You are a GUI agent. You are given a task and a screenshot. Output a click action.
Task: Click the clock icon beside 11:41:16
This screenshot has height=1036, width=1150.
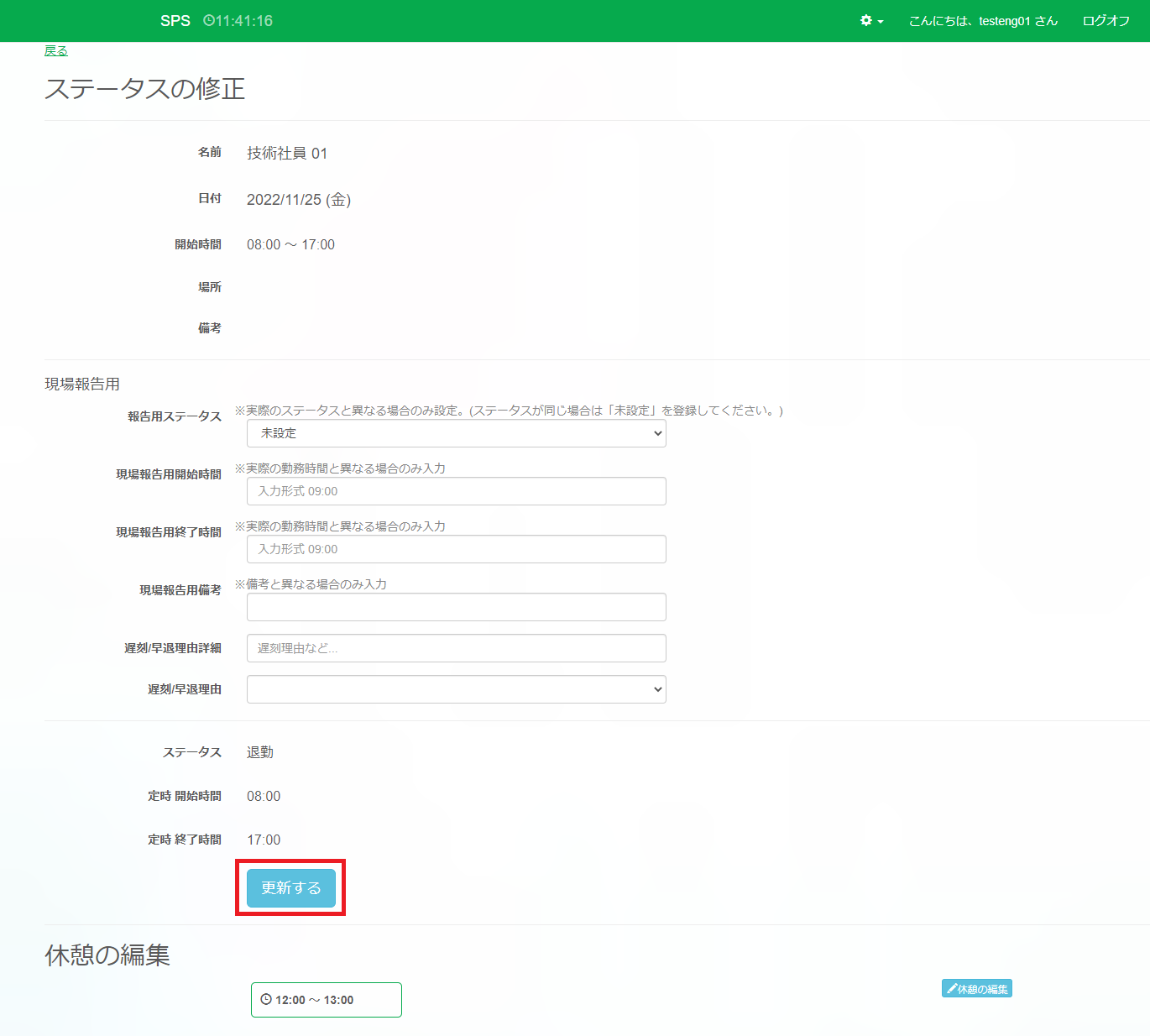click(208, 21)
